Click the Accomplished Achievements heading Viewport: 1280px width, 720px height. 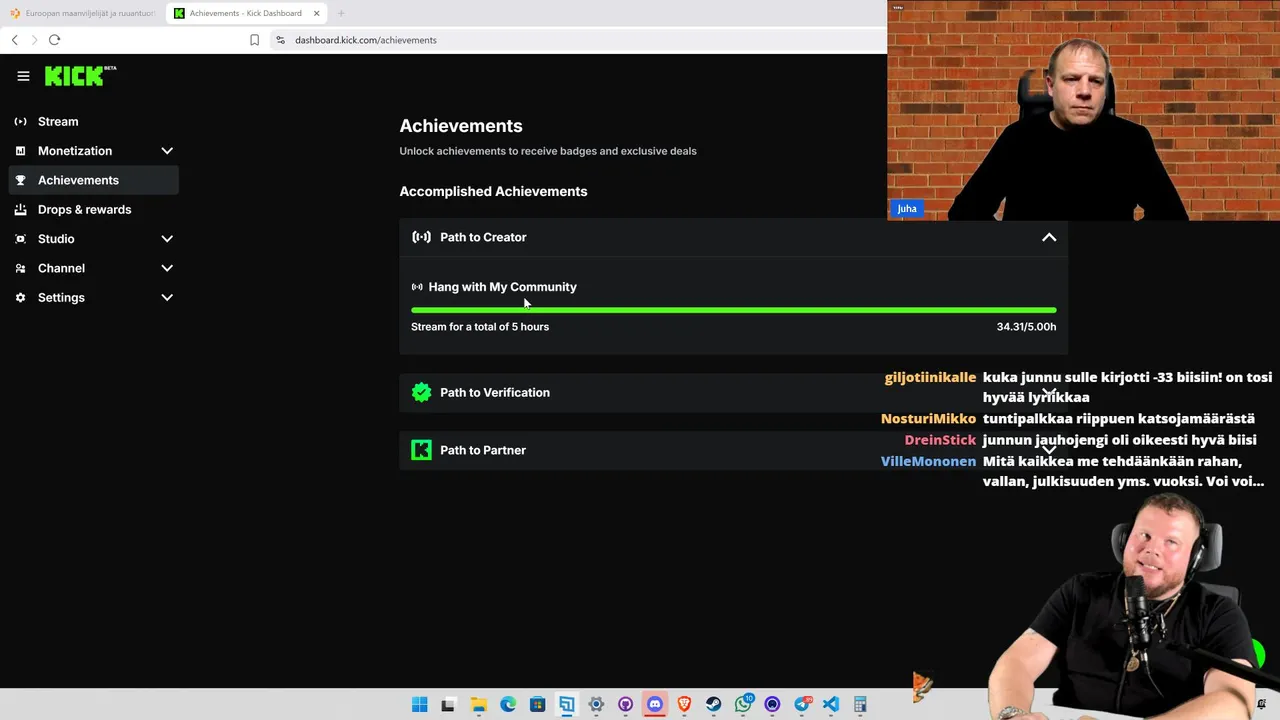[493, 191]
